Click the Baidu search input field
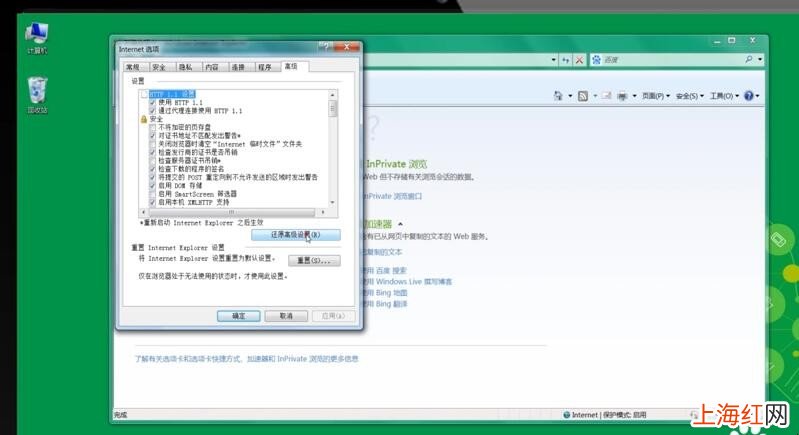The width and height of the screenshot is (799, 435). tap(673, 60)
